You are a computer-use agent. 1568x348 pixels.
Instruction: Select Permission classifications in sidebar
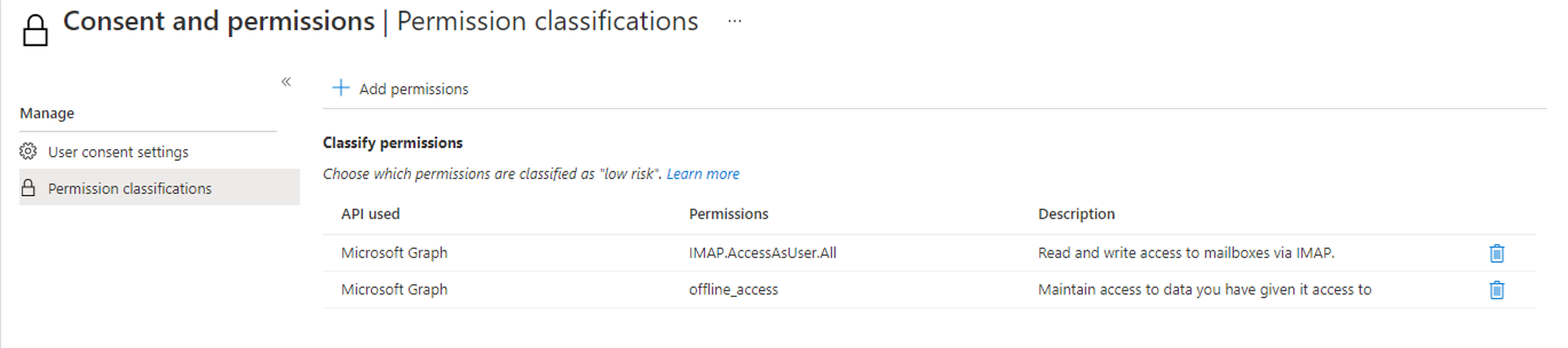click(130, 188)
